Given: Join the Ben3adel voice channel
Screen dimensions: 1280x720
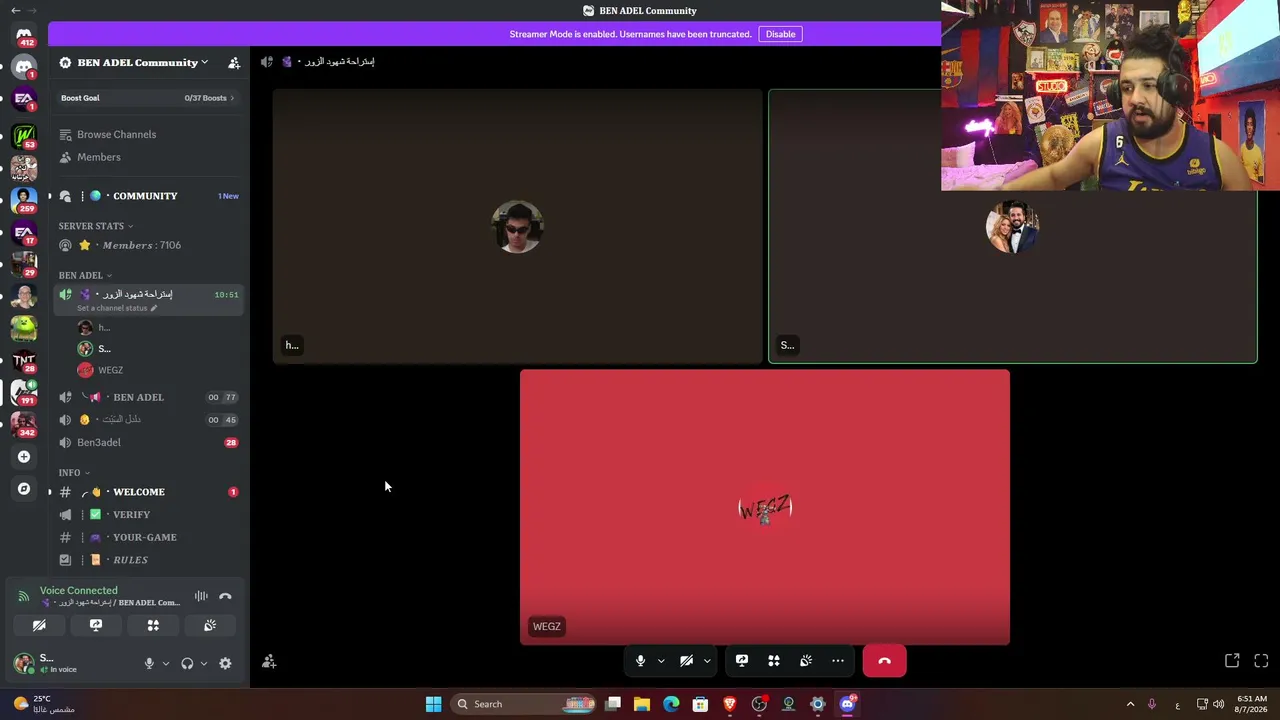Looking at the screenshot, I should point(148,442).
